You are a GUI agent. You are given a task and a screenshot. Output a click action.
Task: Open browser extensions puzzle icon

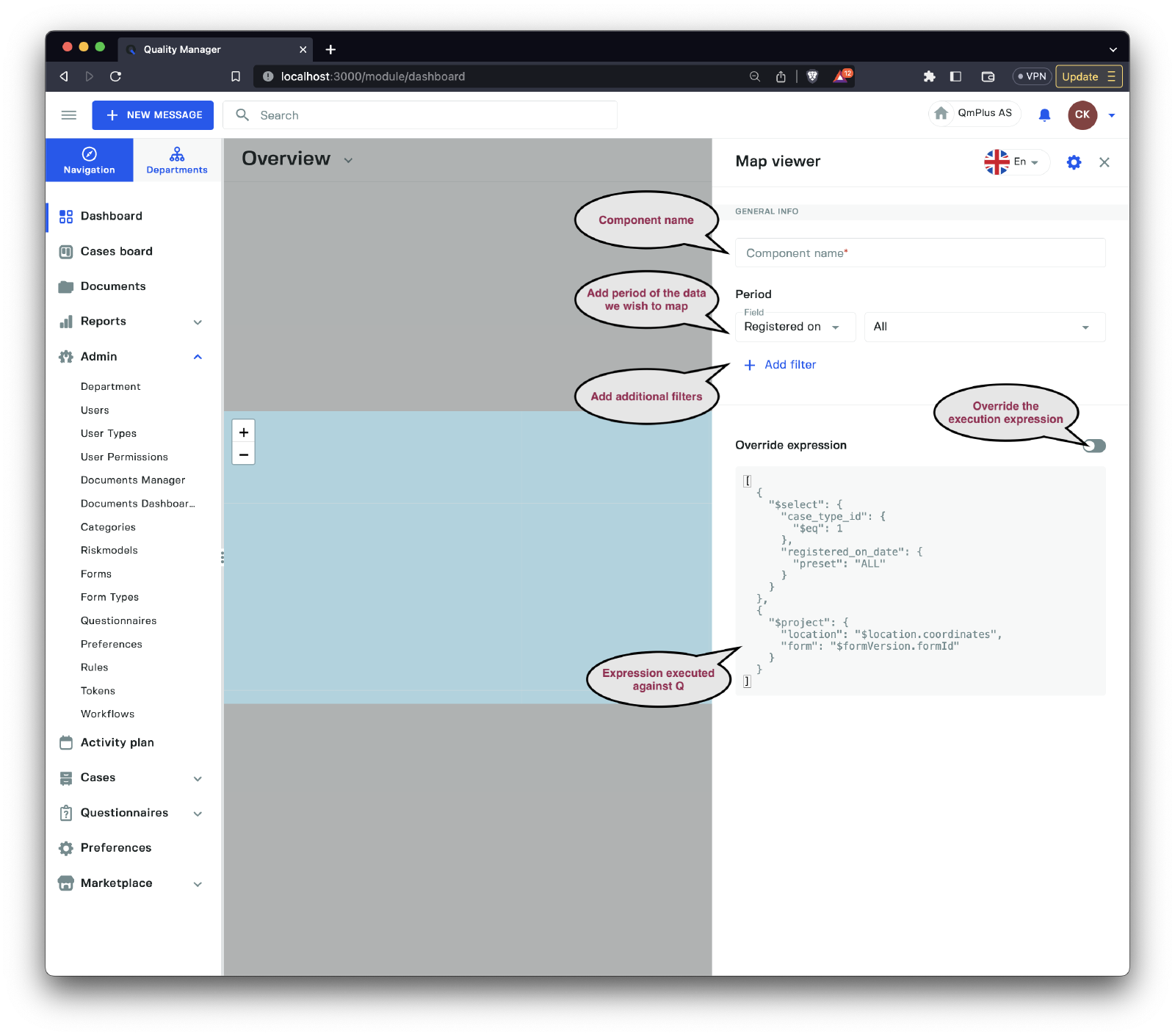pos(929,76)
